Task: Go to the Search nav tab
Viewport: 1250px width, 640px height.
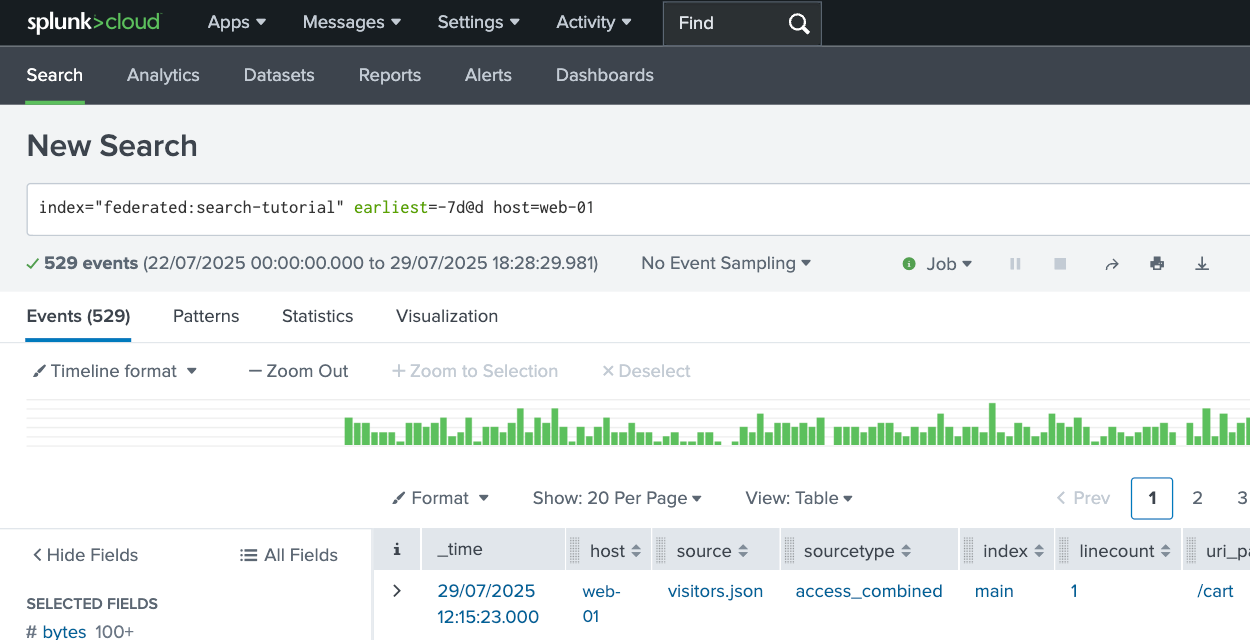Action: tap(55, 75)
